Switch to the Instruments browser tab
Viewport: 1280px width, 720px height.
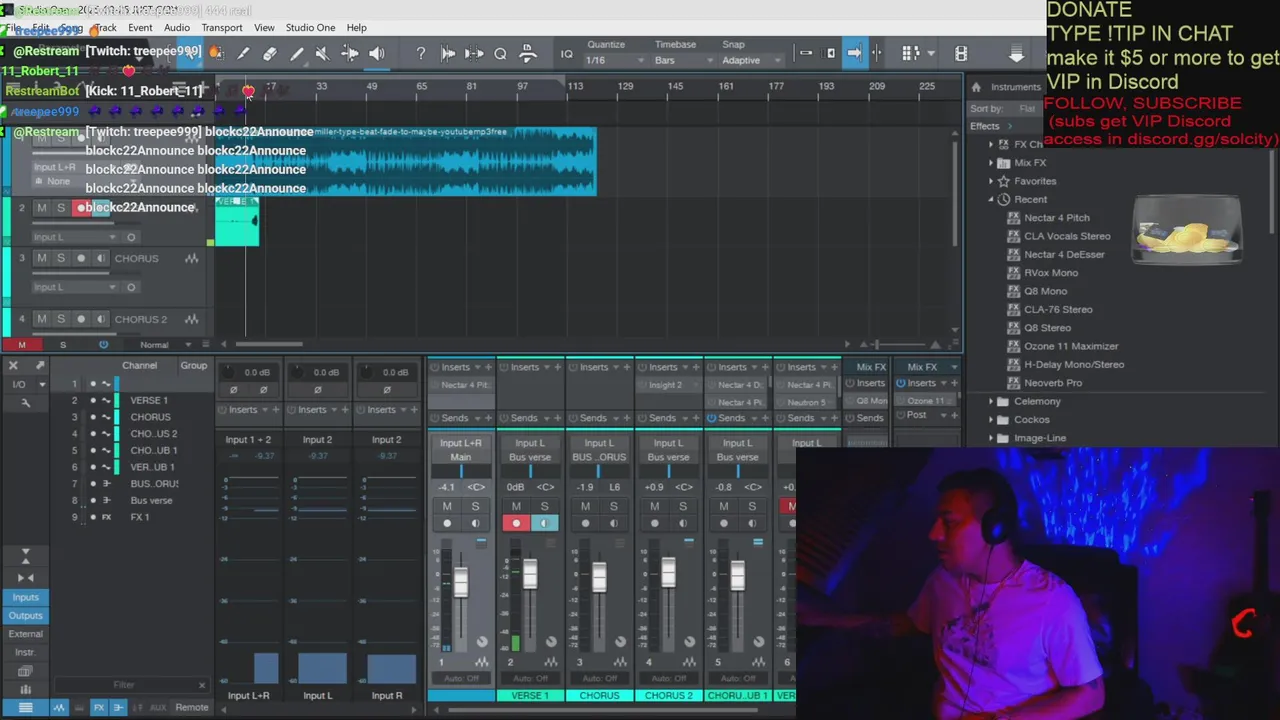(x=1016, y=87)
